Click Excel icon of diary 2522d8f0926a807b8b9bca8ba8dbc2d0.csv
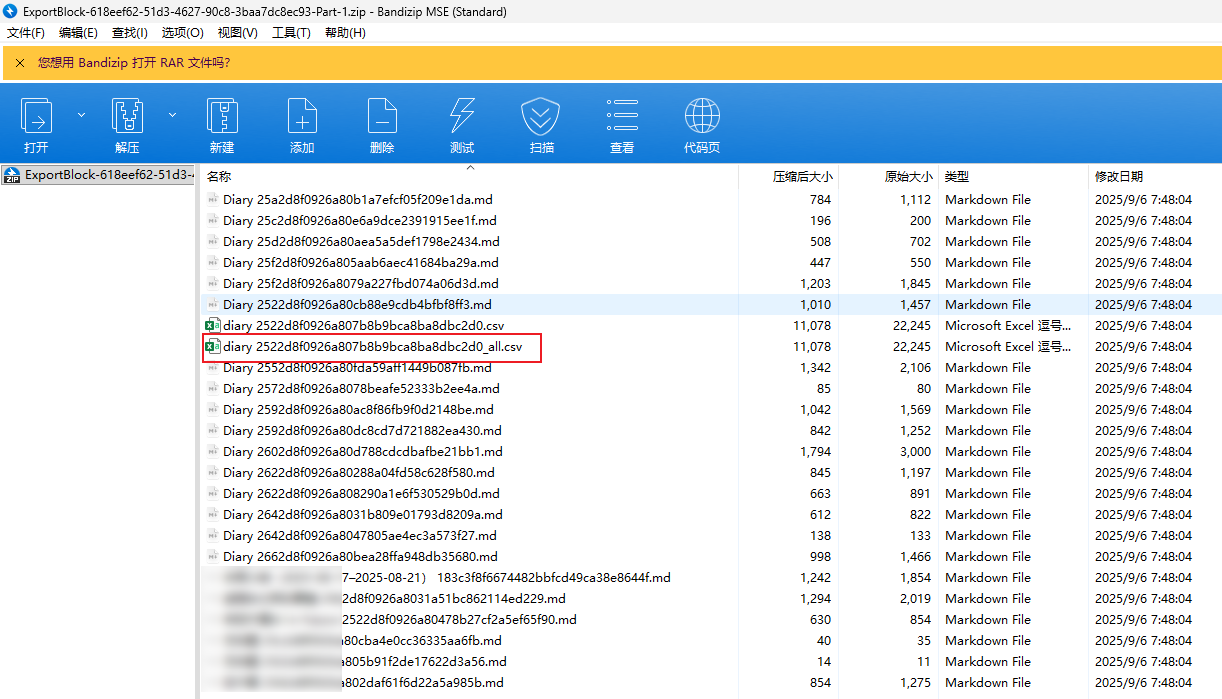1222x699 pixels. pyautogui.click(x=212, y=325)
